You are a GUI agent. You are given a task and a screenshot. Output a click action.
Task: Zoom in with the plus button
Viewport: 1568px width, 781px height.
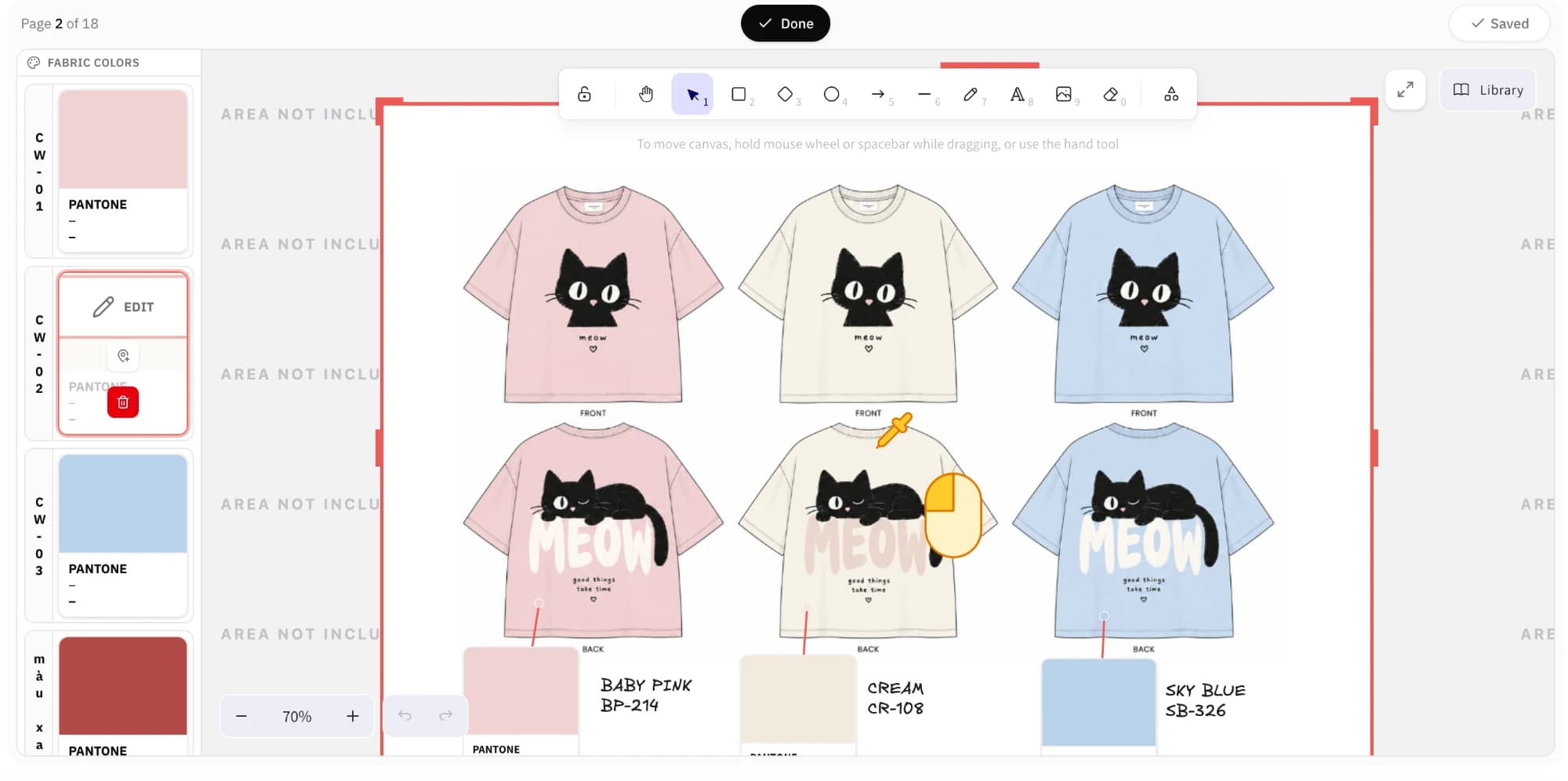pos(353,716)
